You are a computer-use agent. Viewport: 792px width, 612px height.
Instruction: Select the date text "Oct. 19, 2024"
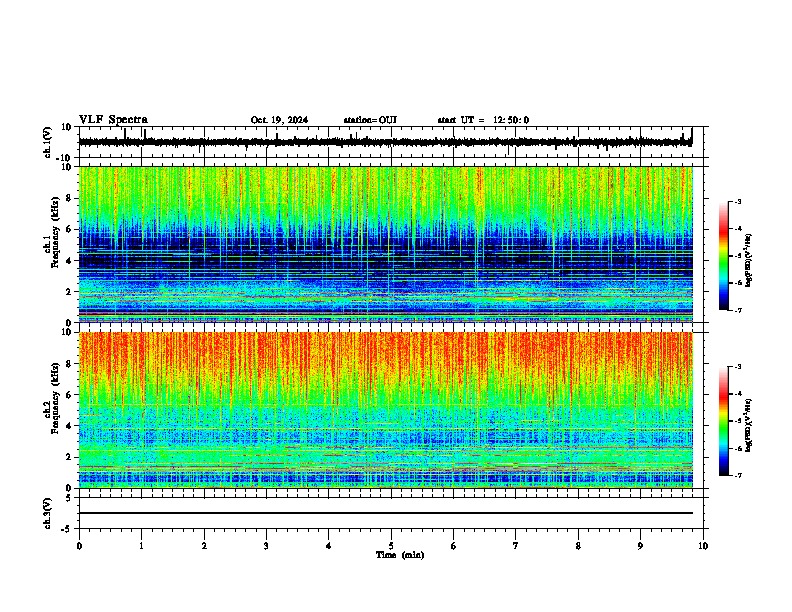pyautogui.click(x=279, y=120)
